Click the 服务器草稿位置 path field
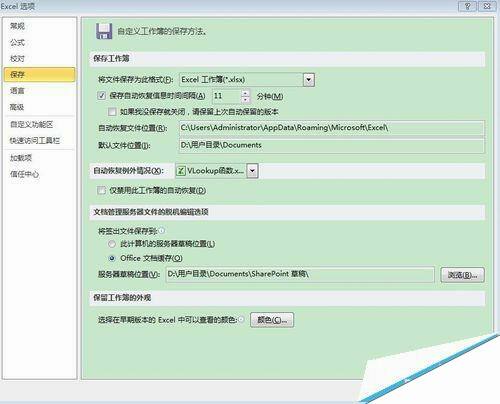The height and width of the screenshot is (404, 500). (x=300, y=274)
